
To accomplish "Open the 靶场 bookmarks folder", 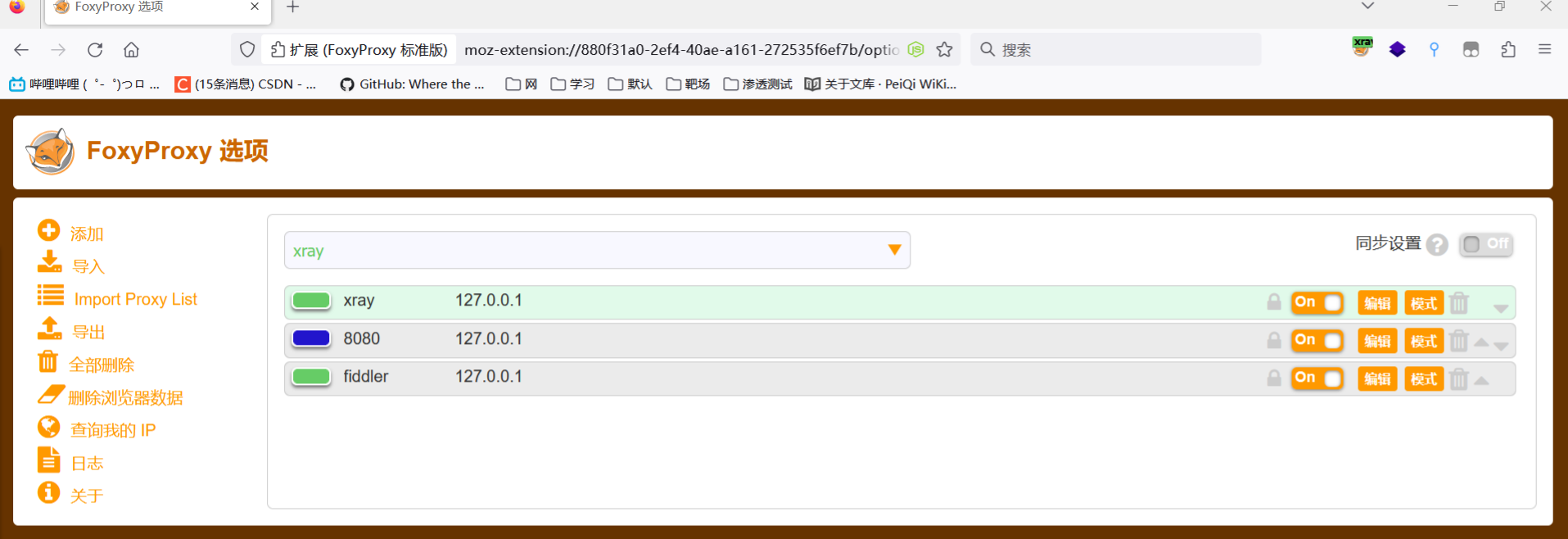I will click(x=688, y=84).
